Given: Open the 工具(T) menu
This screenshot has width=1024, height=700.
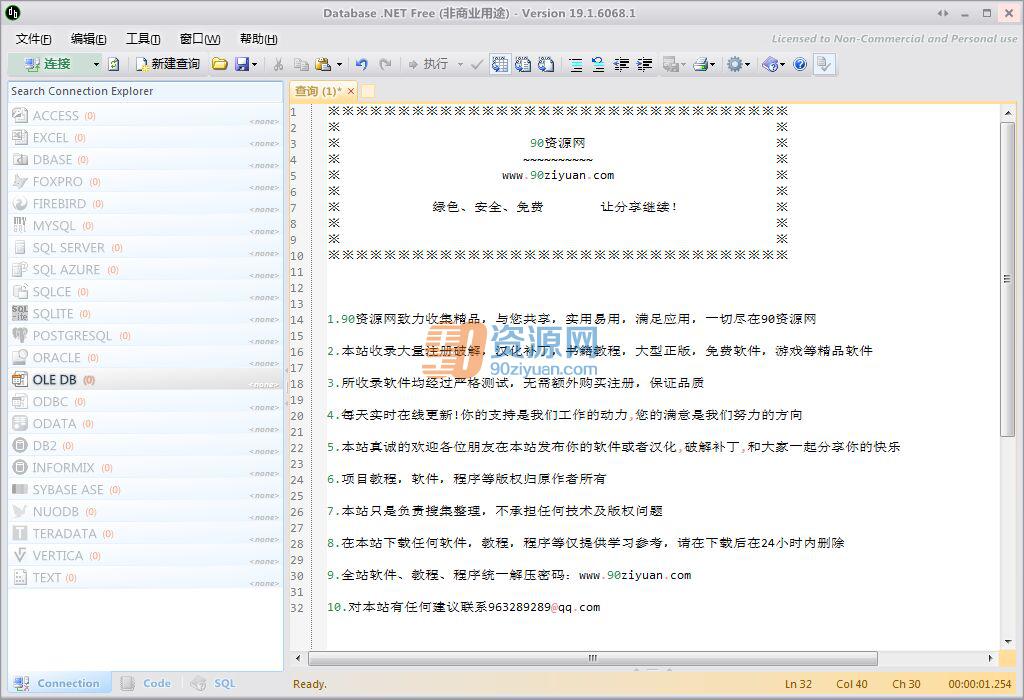Looking at the screenshot, I should pyautogui.click(x=143, y=39).
